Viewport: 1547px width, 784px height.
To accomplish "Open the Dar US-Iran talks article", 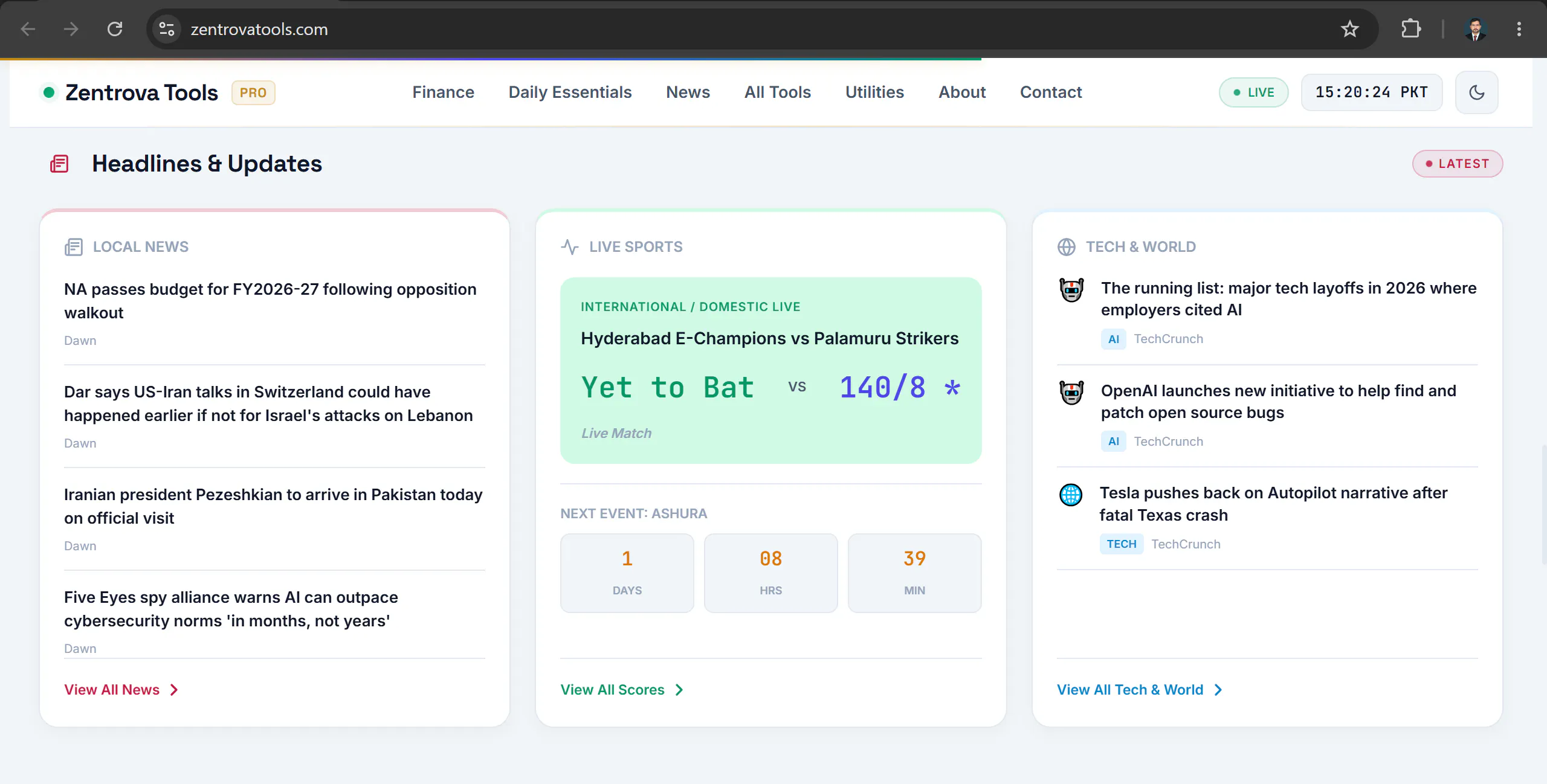I will 268,403.
